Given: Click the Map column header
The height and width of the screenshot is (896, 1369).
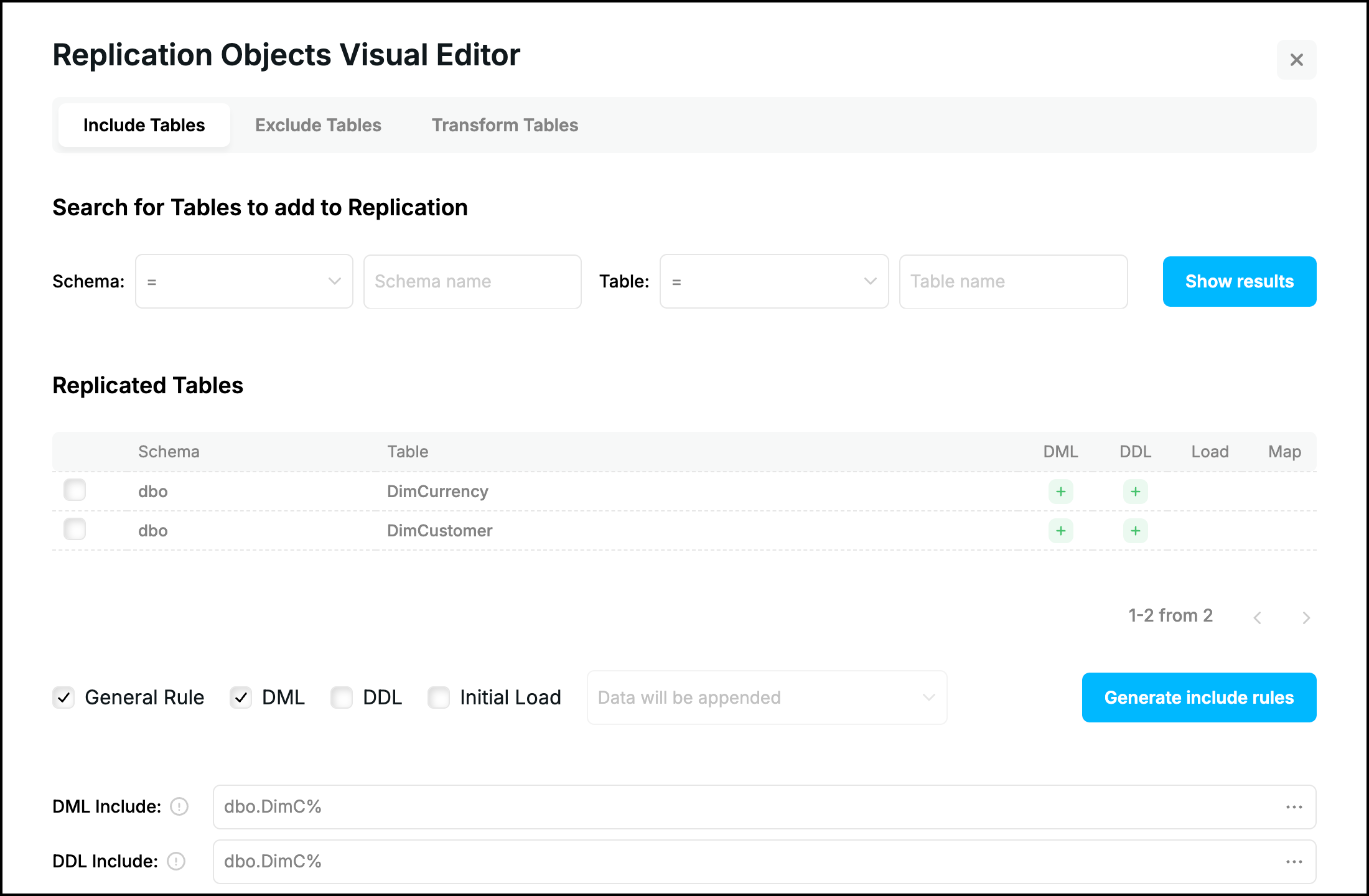Looking at the screenshot, I should (x=1285, y=452).
